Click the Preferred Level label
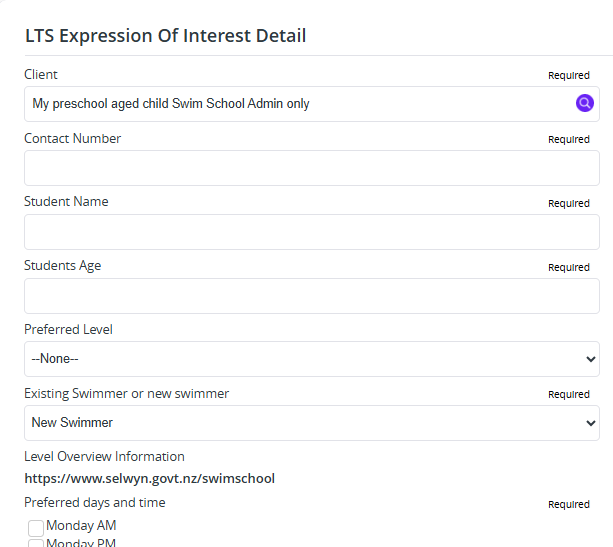 click(68, 329)
